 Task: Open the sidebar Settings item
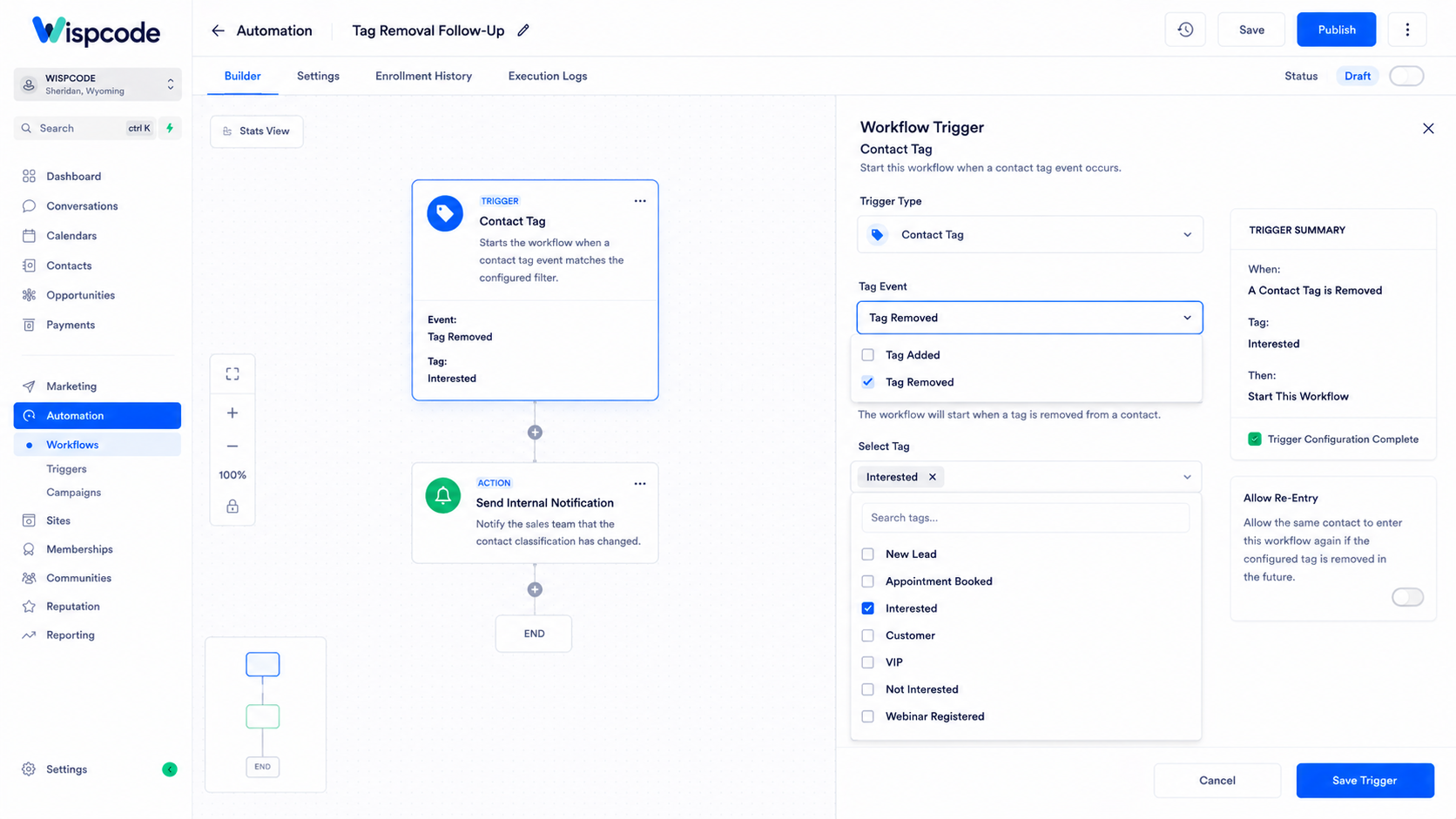coord(66,769)
